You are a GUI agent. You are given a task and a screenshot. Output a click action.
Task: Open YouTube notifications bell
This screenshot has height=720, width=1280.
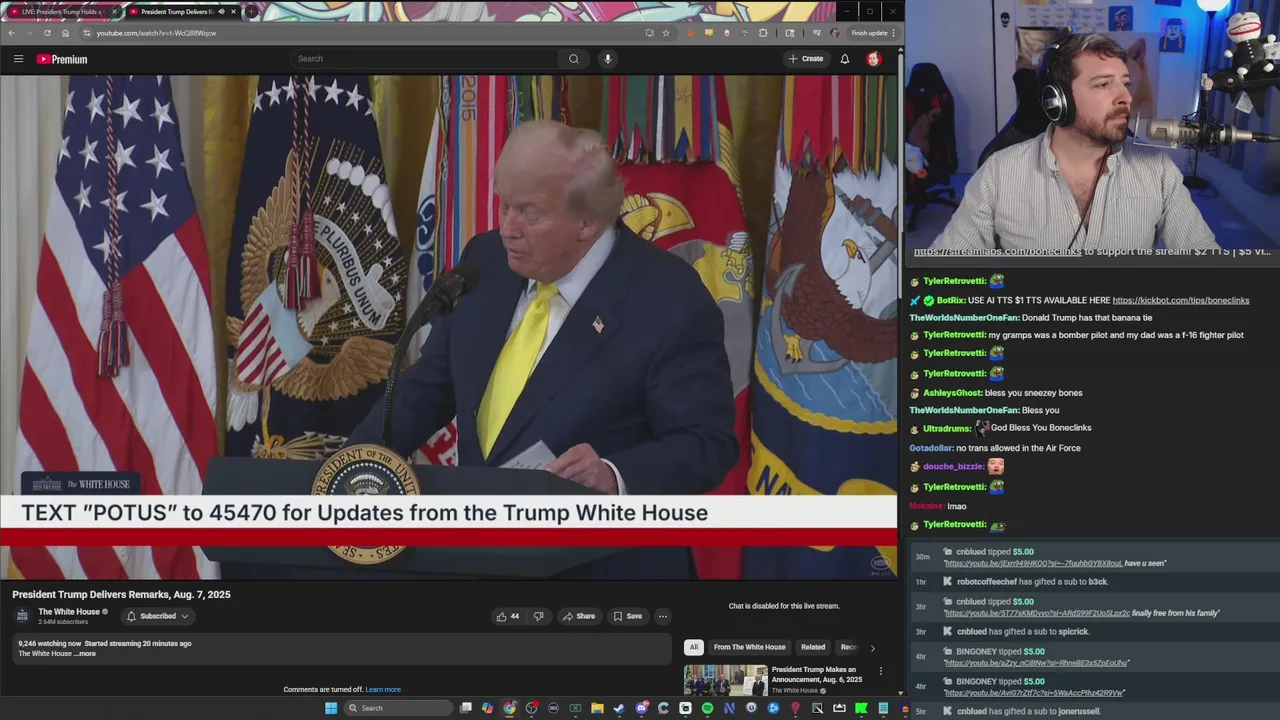coord(844,59)
